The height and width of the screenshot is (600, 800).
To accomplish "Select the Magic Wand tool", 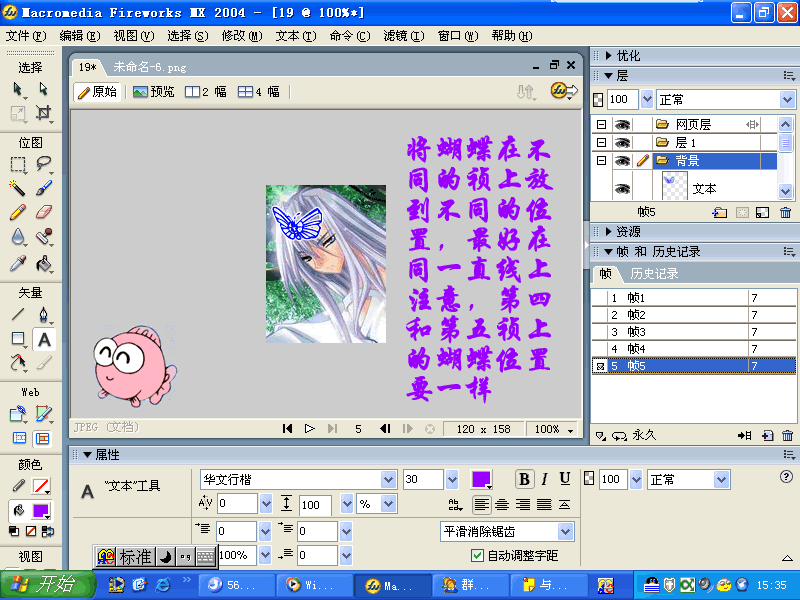I will click(17, 188).
